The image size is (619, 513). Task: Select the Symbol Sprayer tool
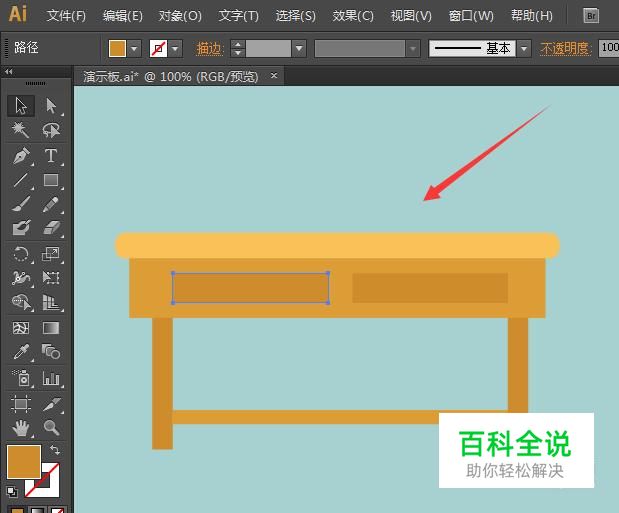click(21, 378)
